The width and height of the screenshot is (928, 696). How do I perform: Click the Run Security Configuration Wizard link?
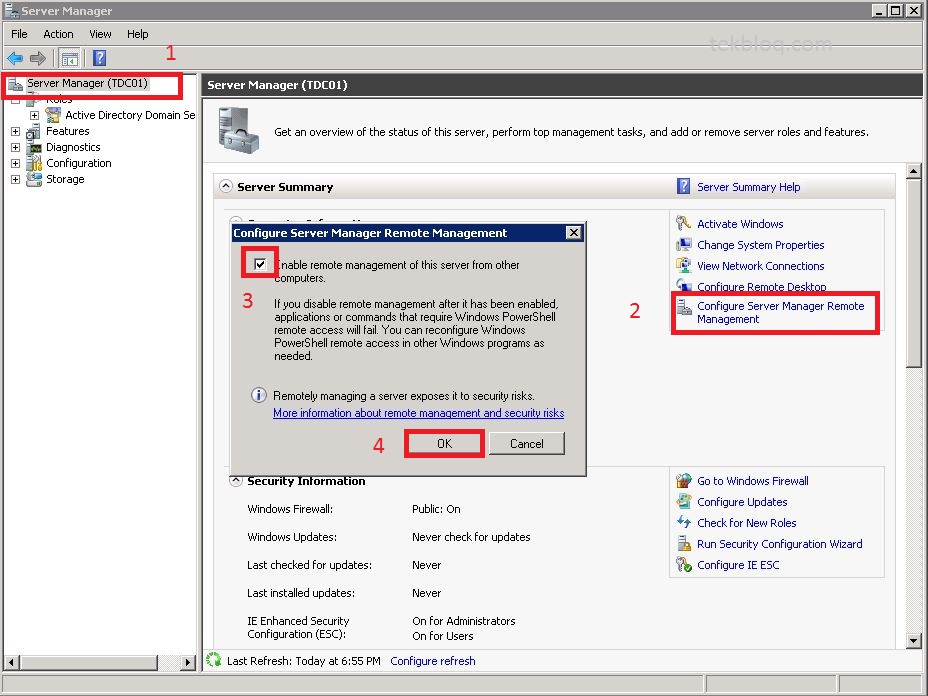point(779,544)
